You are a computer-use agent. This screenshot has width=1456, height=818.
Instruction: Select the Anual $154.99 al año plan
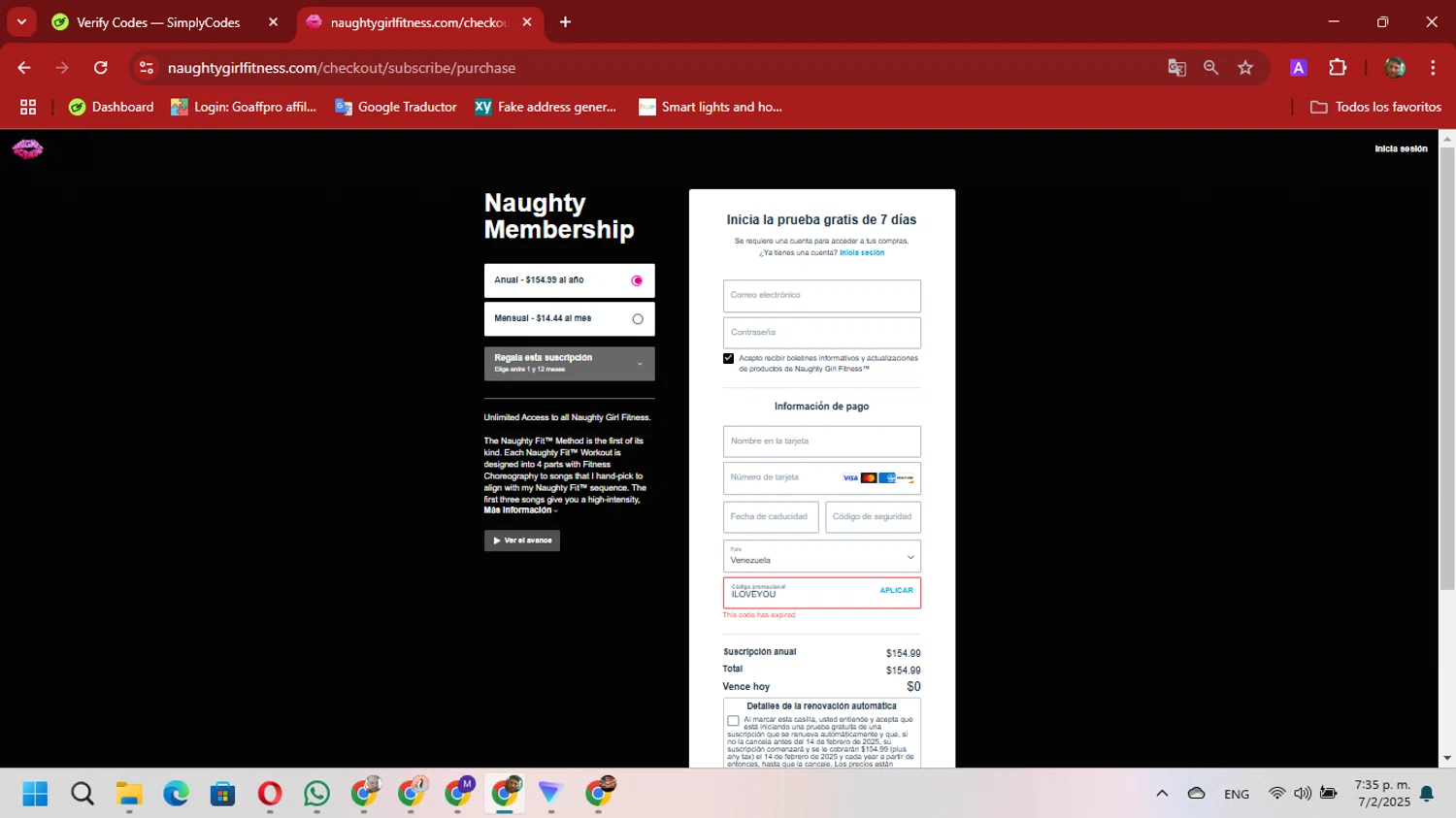[x=569, y=280]
